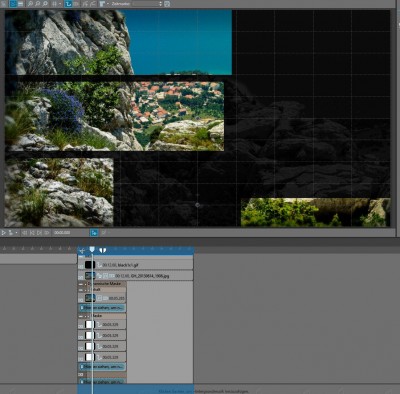
Task: Select the first white mask thumbnail under Maske
Action: 89,324
